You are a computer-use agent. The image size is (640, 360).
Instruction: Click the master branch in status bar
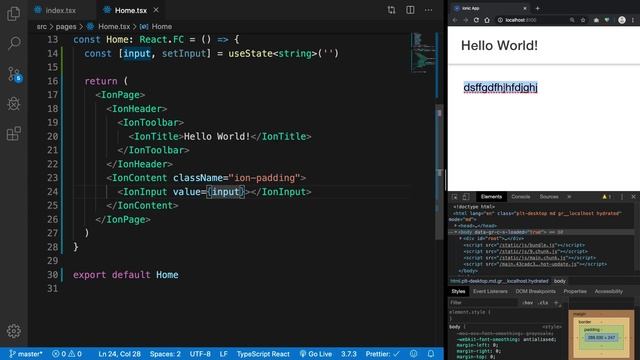click(26, 354)
